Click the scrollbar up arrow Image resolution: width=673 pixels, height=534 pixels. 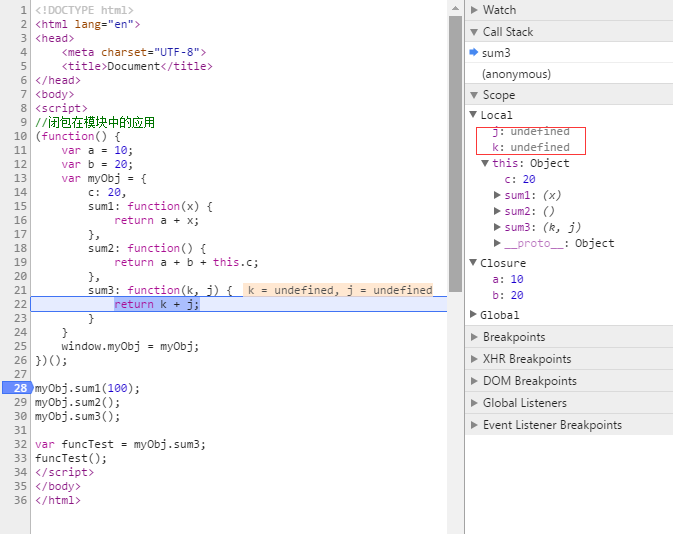[x=455, y=8]
